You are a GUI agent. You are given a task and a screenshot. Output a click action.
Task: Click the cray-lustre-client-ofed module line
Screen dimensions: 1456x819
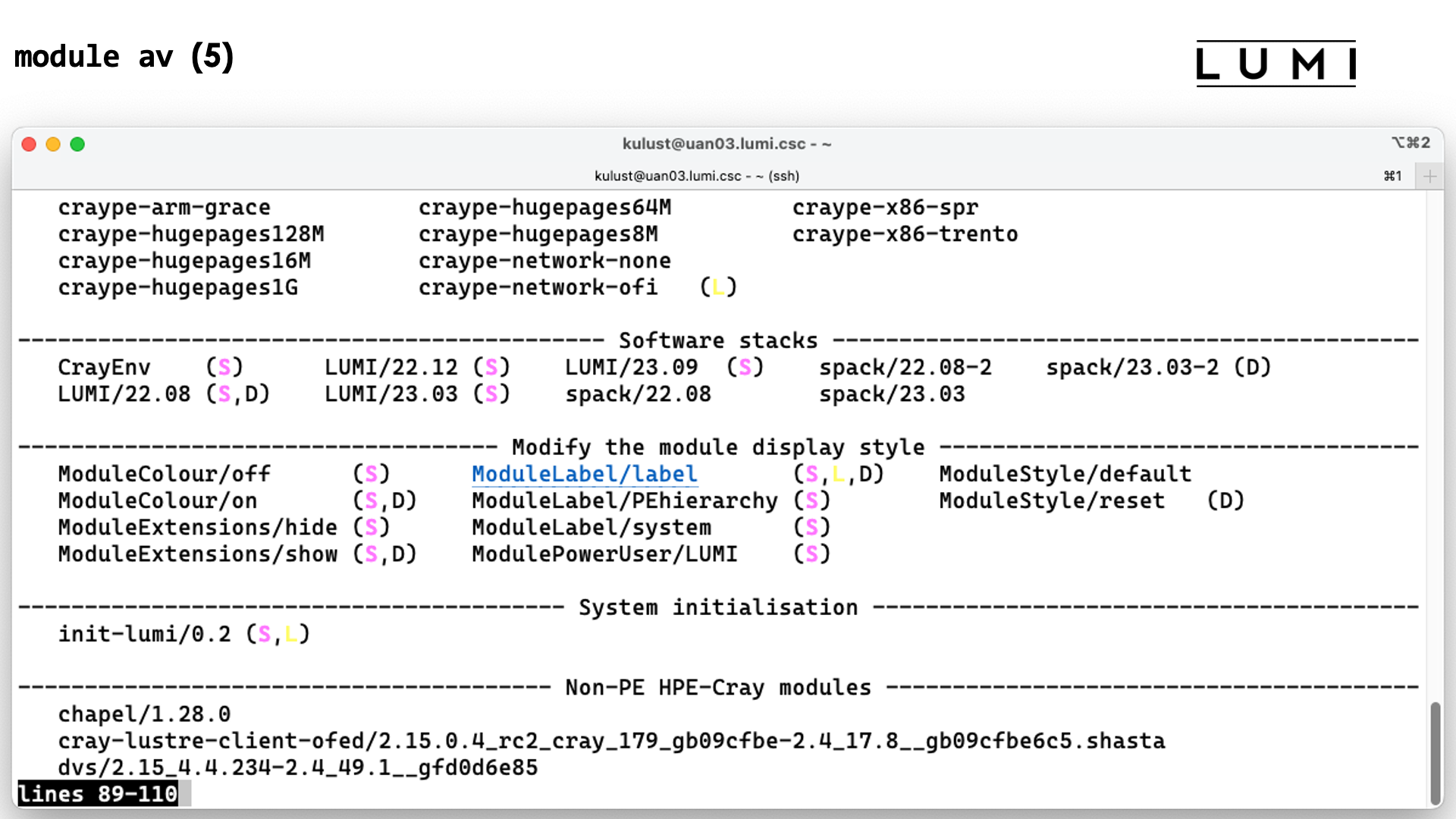(611, 741)
